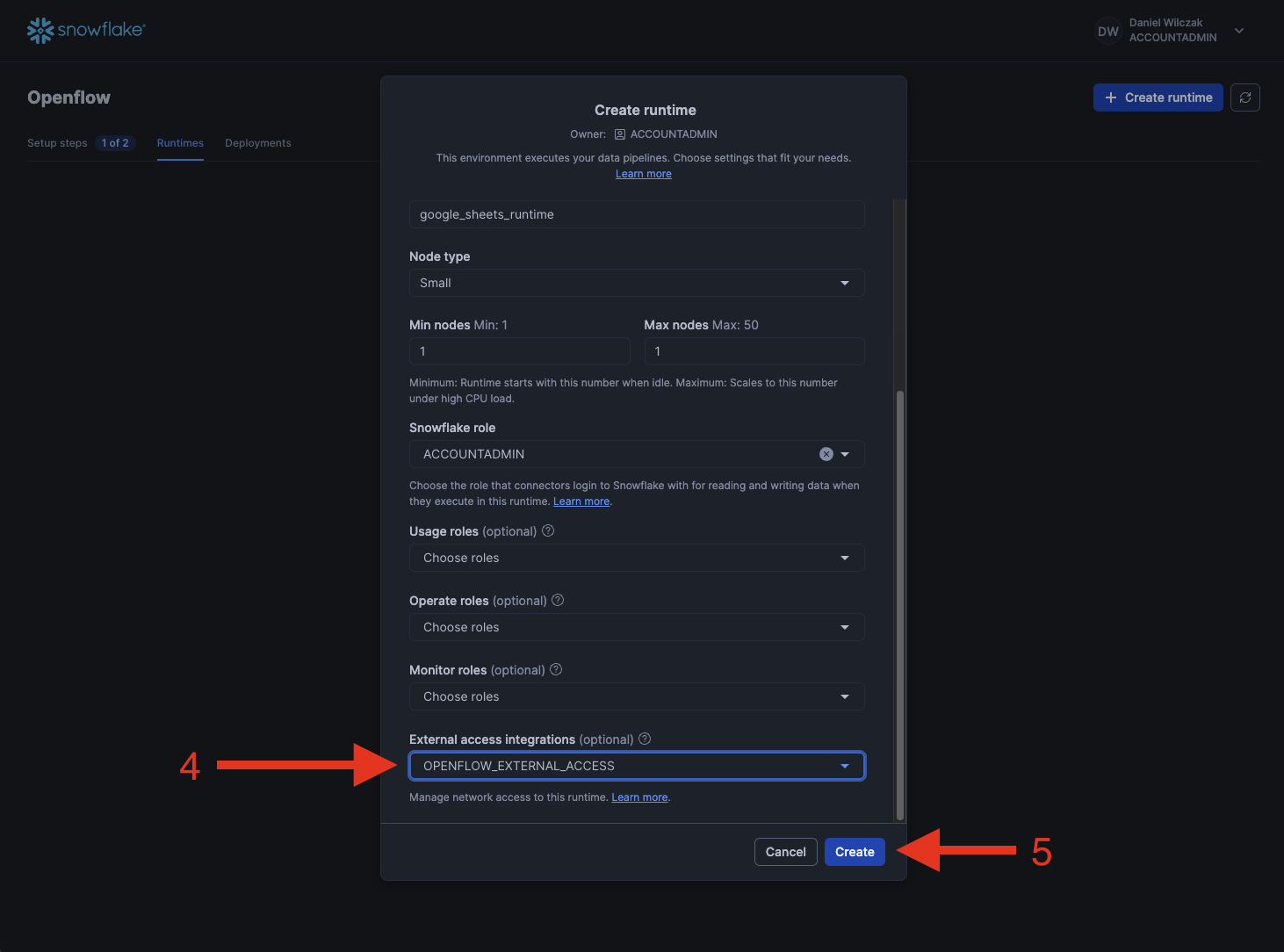The height and width of the screenshot is (952, 1284).
Task: Click the Create button in dialog
Action: pos(854,852)
